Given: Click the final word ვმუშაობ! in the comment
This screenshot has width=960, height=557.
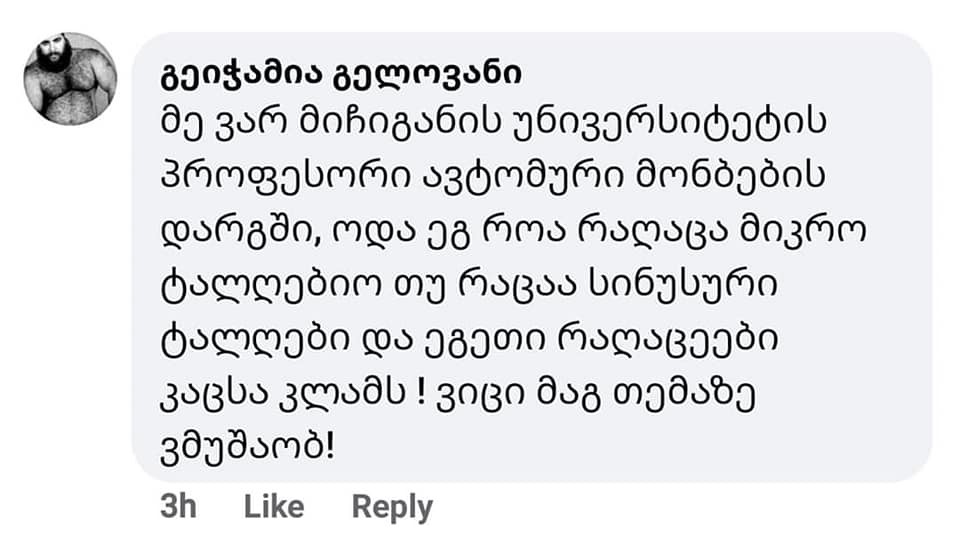Looking at the screenshot, I should [x=247, y=446].
